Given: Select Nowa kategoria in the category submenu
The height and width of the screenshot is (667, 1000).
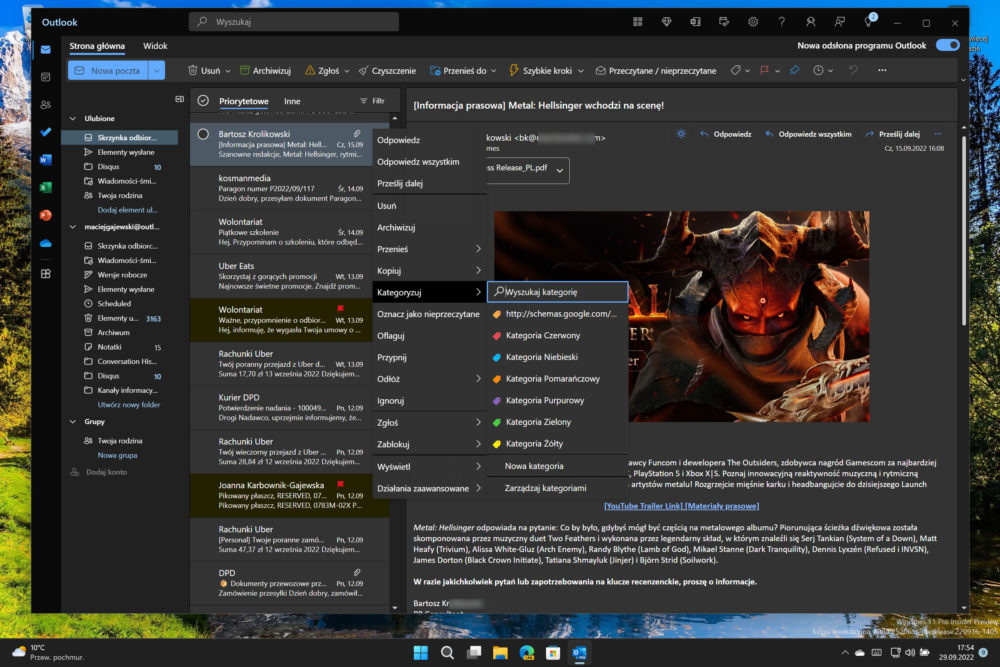Looking at the screenshot, I should [558, 466].
